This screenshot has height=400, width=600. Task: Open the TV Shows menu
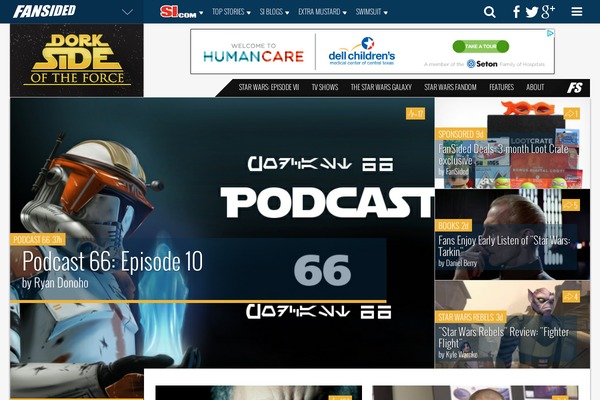[x=324, y=88]
